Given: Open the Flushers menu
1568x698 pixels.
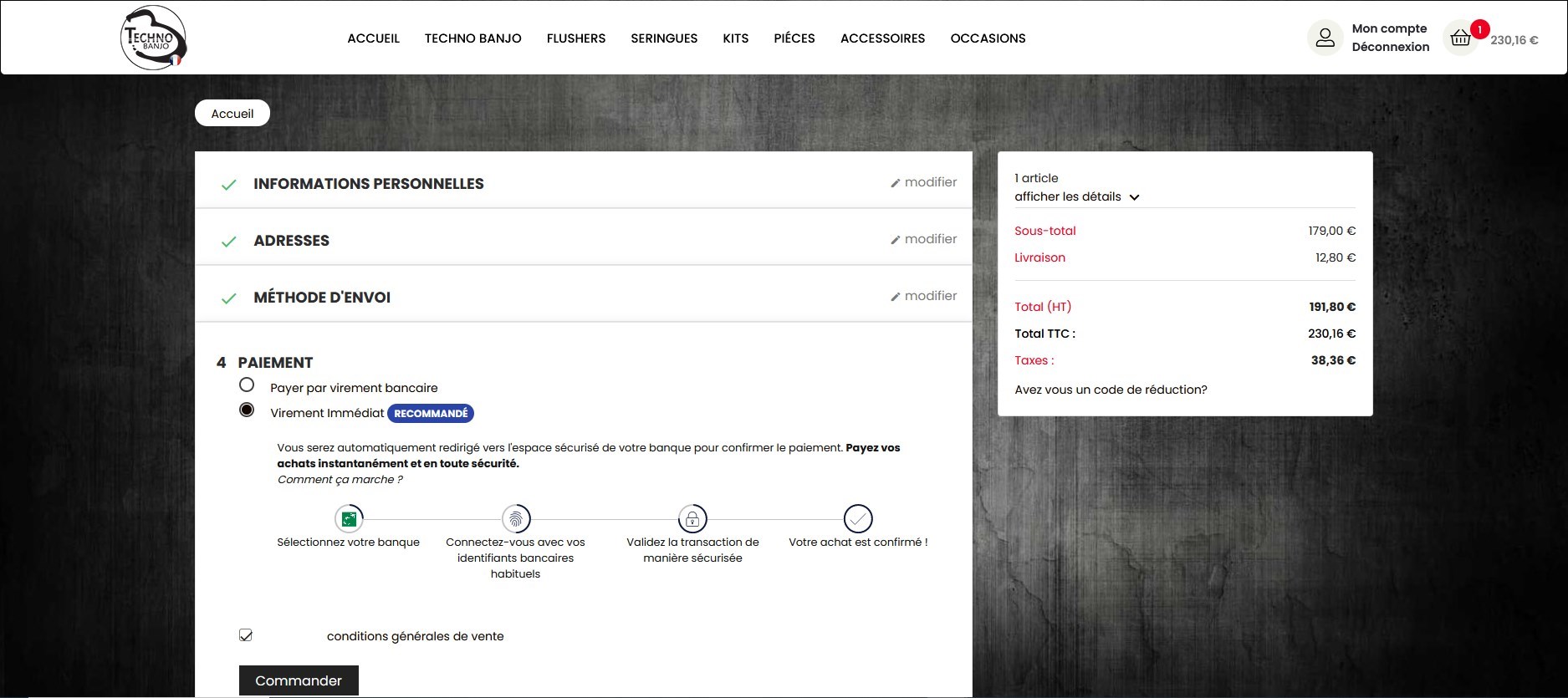Looking at the screenshot, I should click(x=575, y=38).
